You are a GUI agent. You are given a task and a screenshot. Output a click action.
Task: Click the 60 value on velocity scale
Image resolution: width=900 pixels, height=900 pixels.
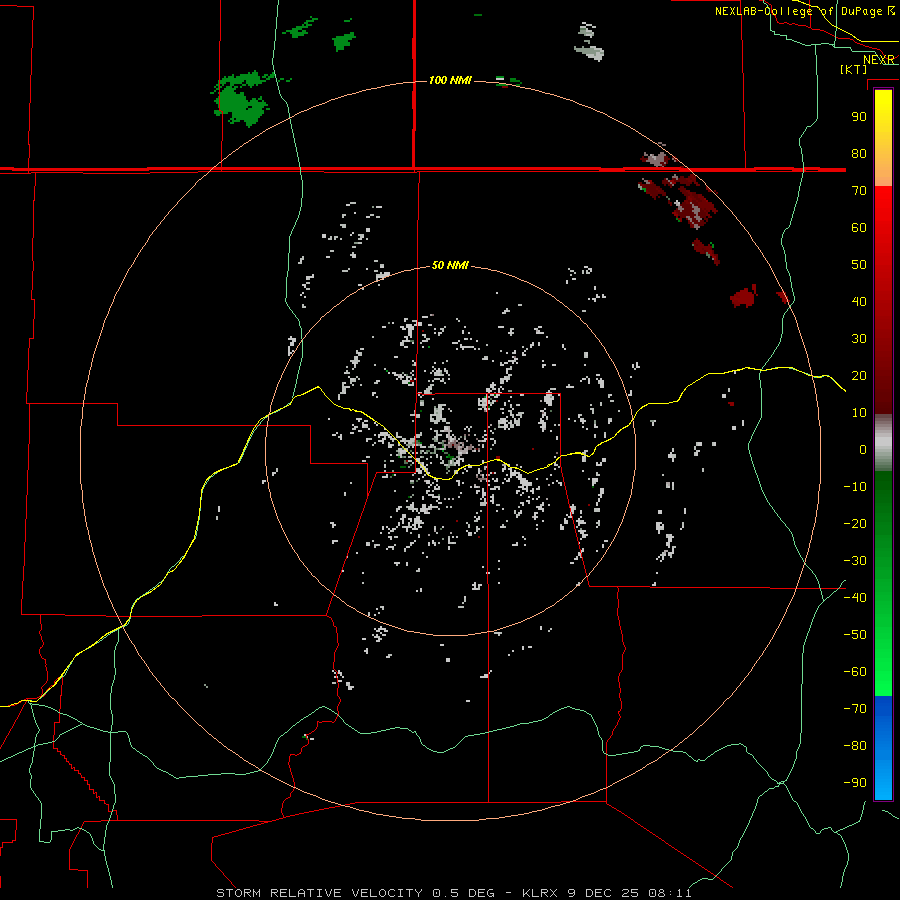859,228
